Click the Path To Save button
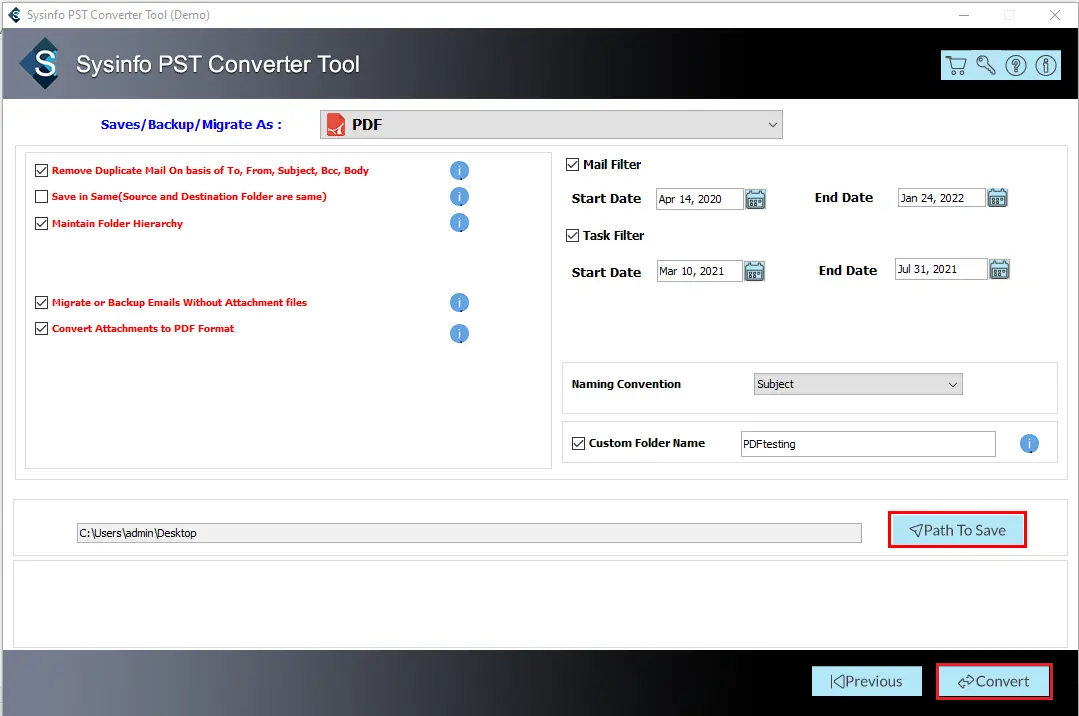Image resolution: width=1079 pixels, height=716 pixels. (957, 530)
